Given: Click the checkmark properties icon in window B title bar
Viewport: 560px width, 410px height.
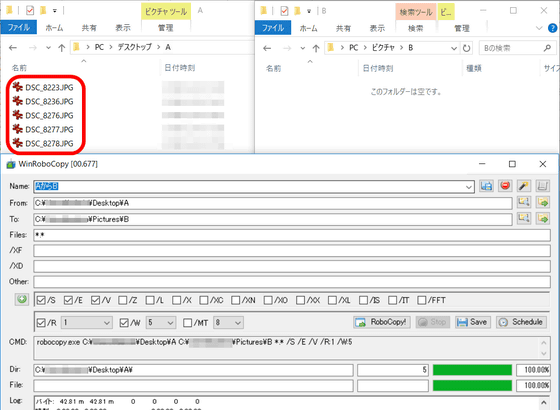Looking at the screenshot, I should click(284, 11).
